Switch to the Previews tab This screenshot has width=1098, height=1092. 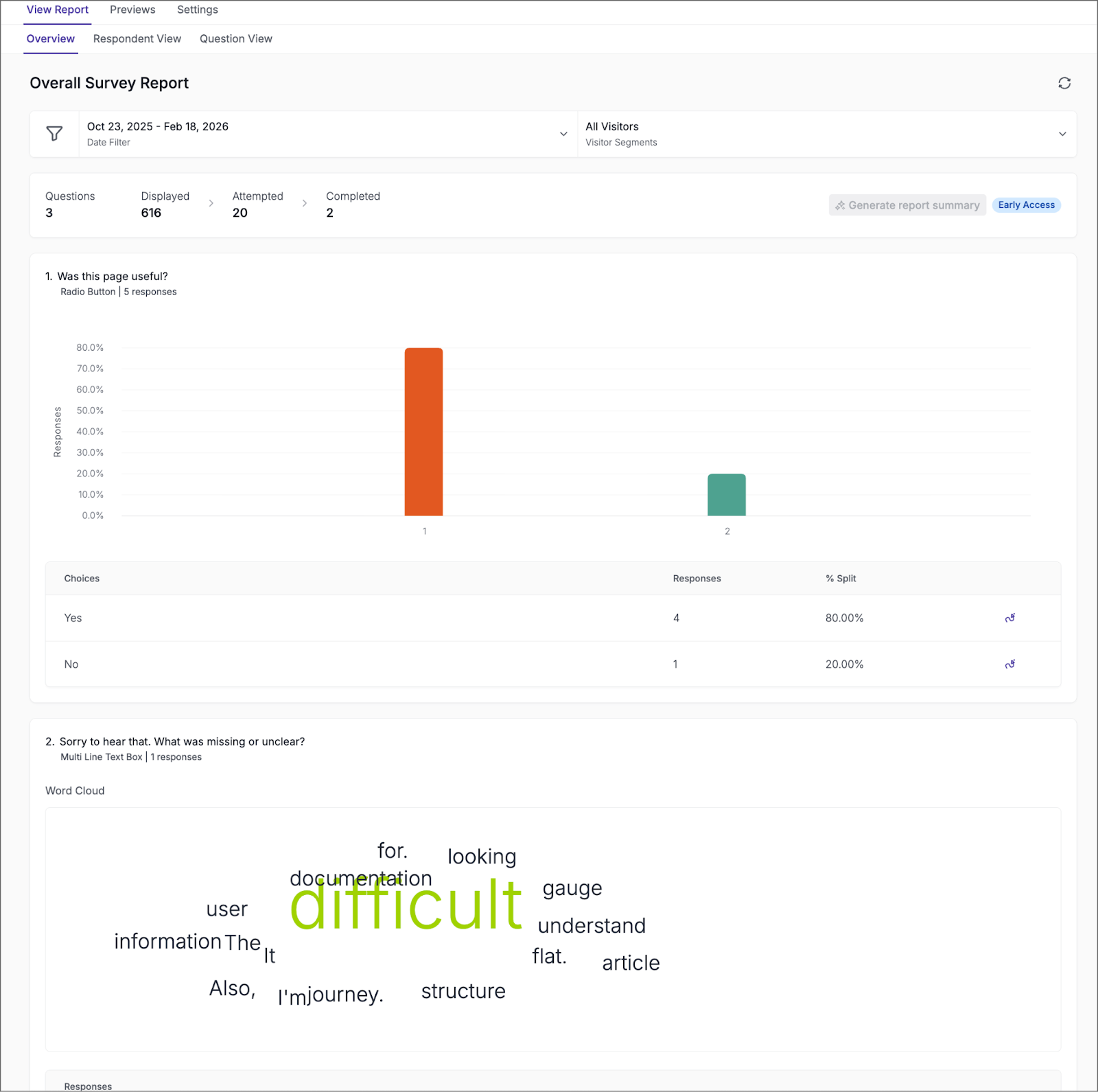point(132,10)
